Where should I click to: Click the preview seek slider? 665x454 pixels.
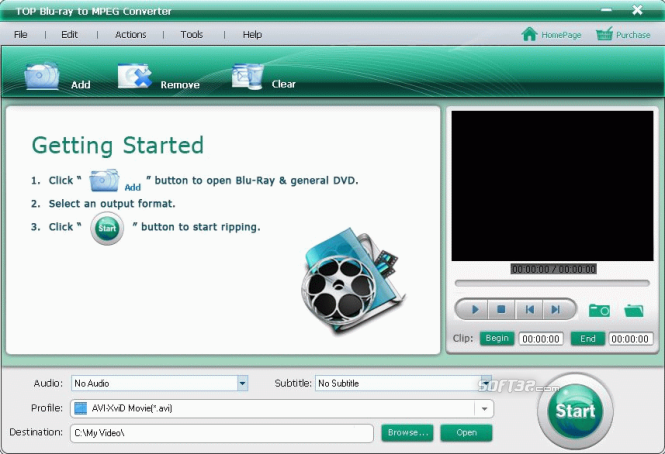point(552,283)
